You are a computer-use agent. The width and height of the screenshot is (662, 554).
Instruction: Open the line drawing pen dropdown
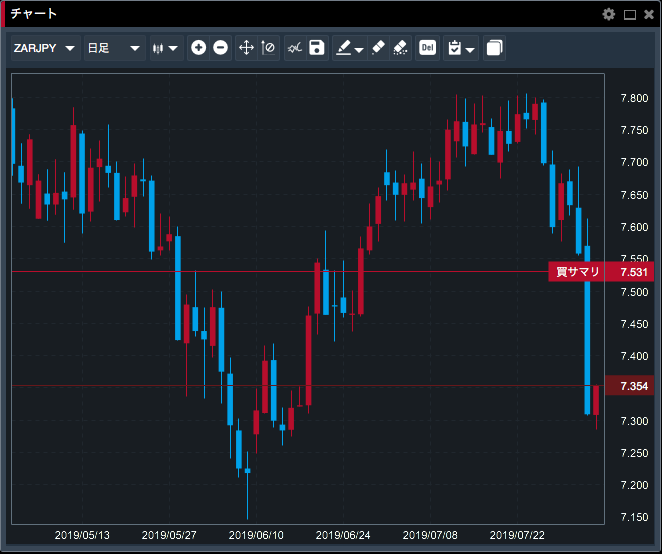pos(349,48)
